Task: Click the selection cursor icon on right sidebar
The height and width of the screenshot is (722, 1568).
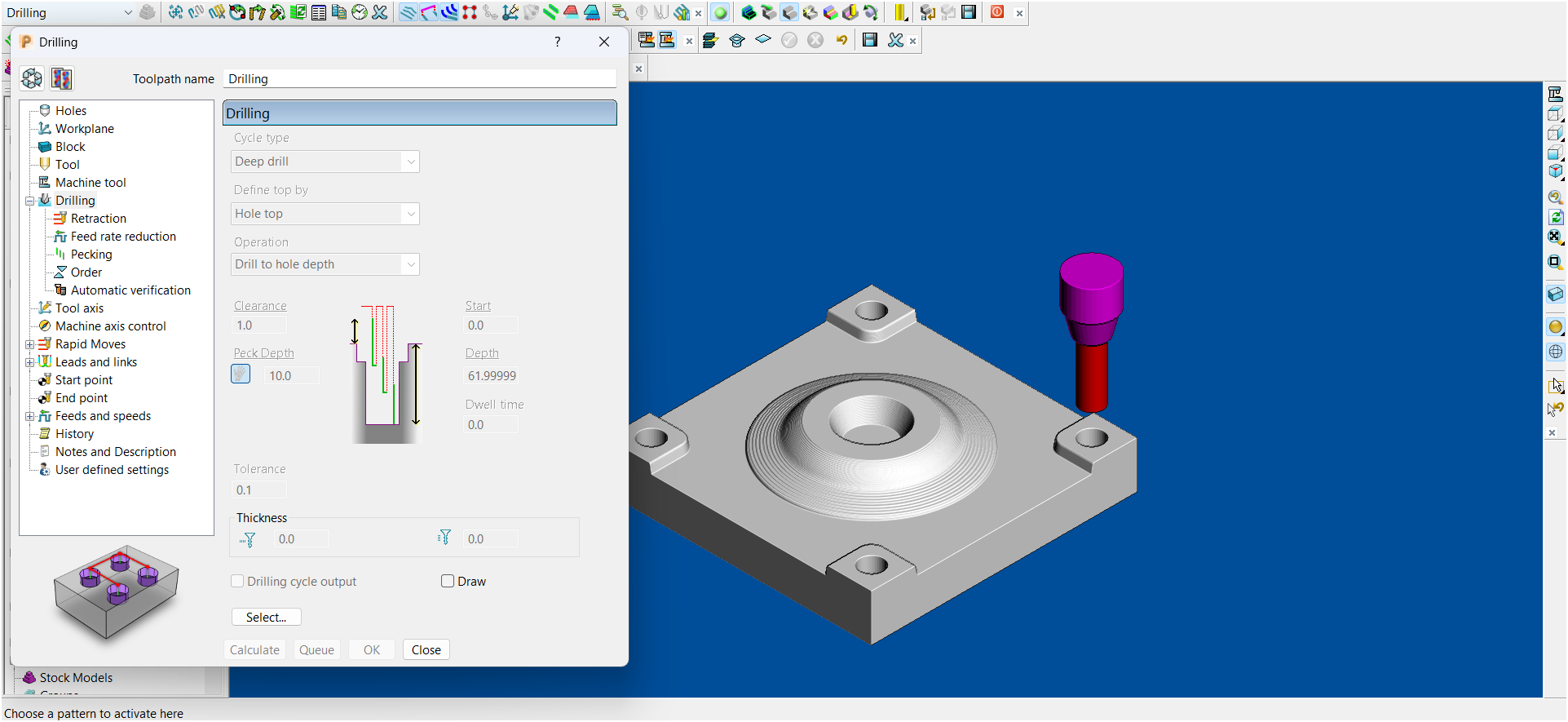Action: coord(1555,385)
